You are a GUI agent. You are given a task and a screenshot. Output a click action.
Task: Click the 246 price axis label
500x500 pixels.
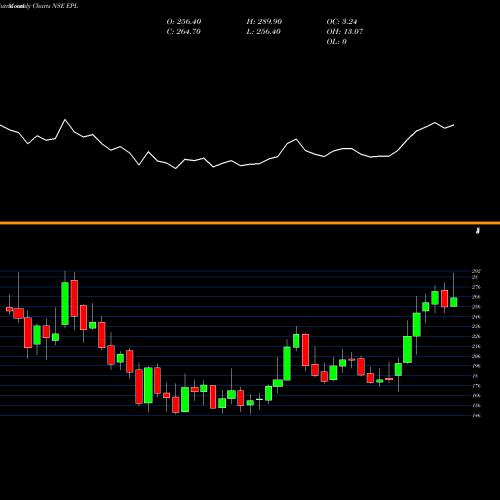[476, 317]
